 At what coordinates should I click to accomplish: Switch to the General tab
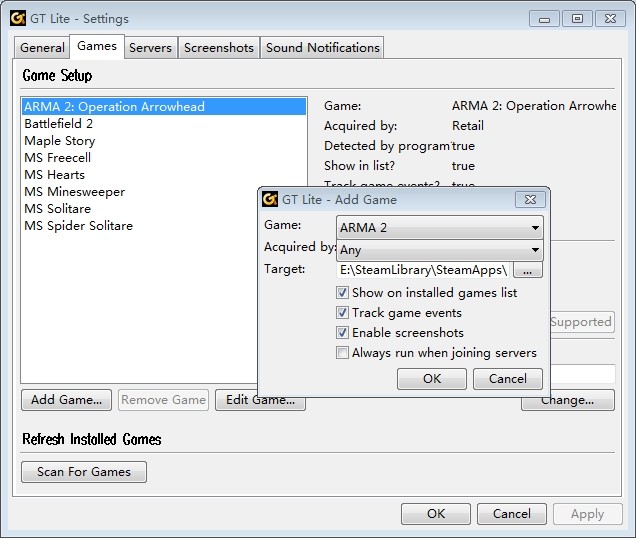coord(42,48)
